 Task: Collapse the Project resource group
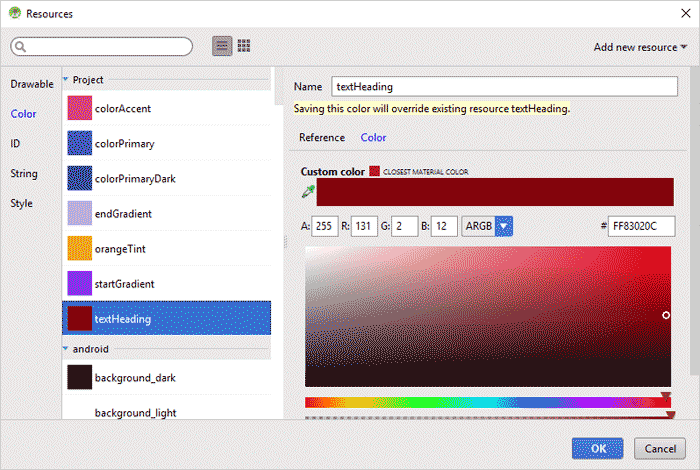pos(66,79)
